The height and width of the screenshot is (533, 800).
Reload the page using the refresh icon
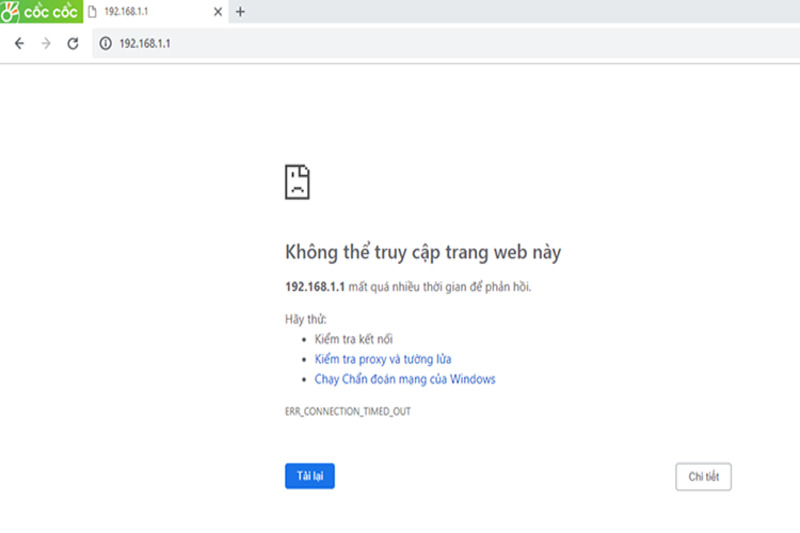click(x=73, y=43)
